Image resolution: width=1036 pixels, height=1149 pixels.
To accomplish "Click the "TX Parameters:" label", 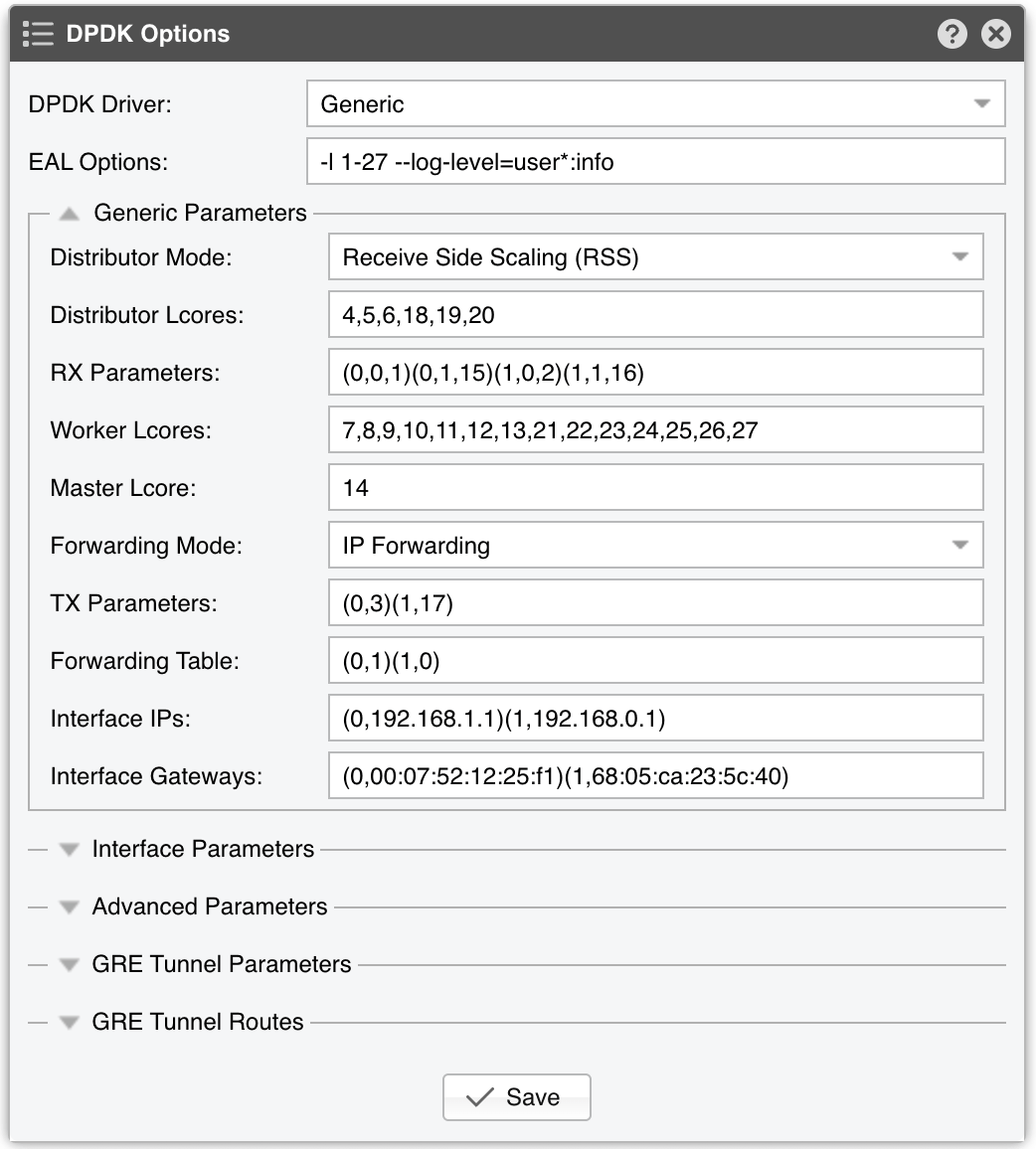I will [133, 603].
